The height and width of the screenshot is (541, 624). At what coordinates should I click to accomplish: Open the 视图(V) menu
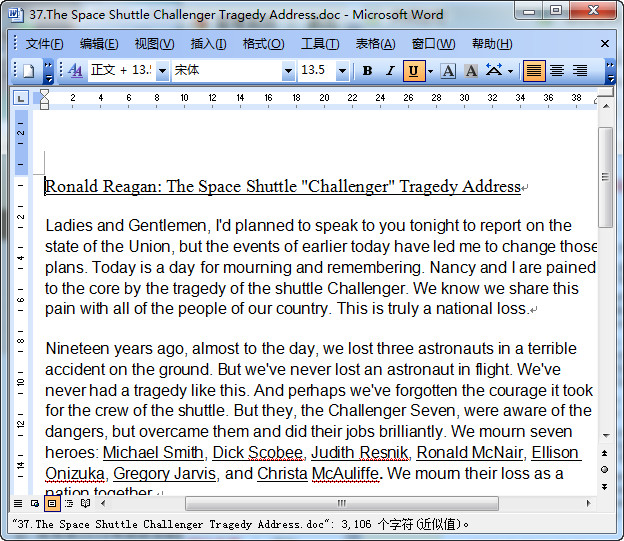[154, 44]
